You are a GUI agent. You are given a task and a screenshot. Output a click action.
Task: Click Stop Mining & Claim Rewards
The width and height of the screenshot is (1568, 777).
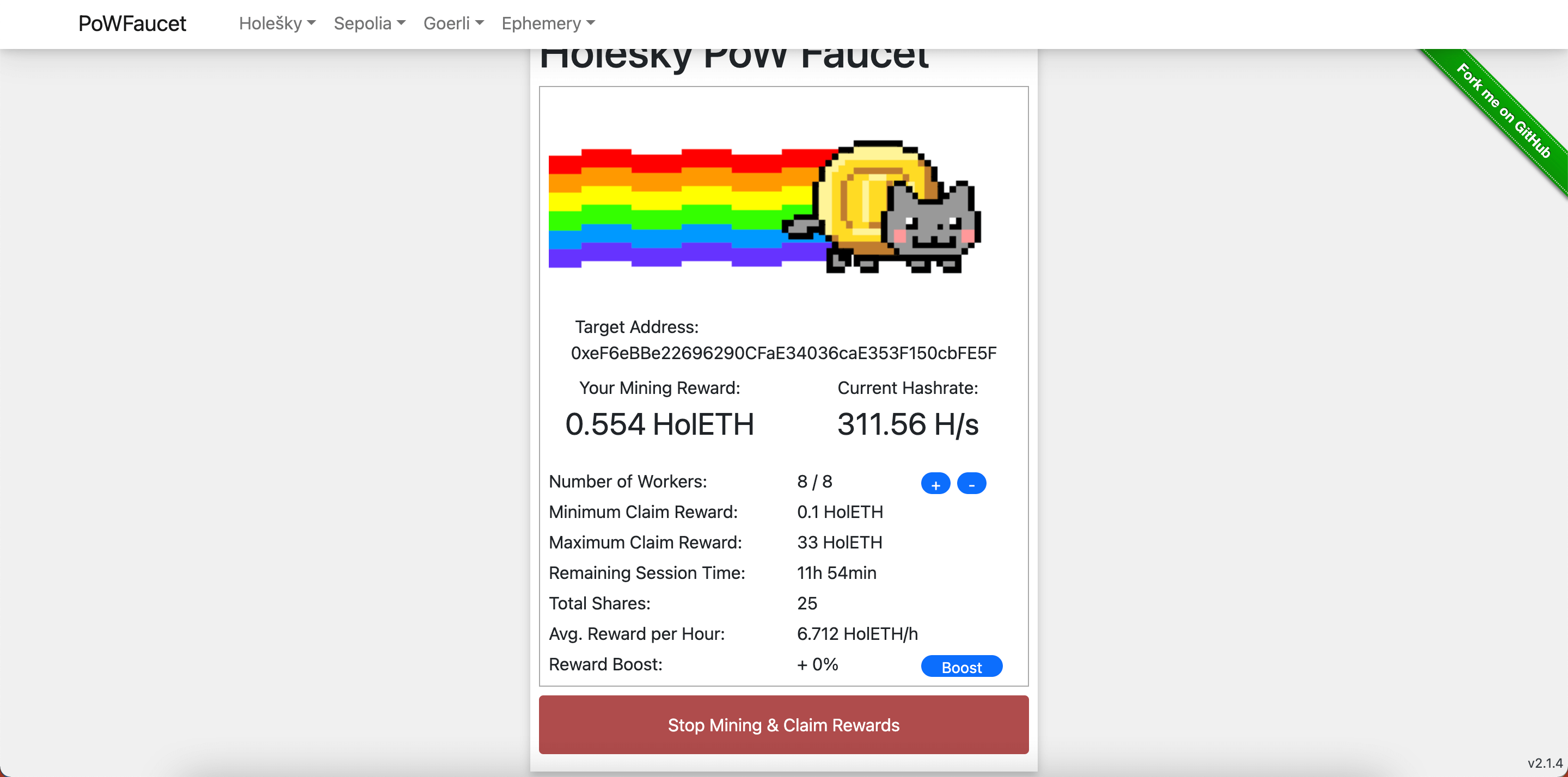coord(783,725)
